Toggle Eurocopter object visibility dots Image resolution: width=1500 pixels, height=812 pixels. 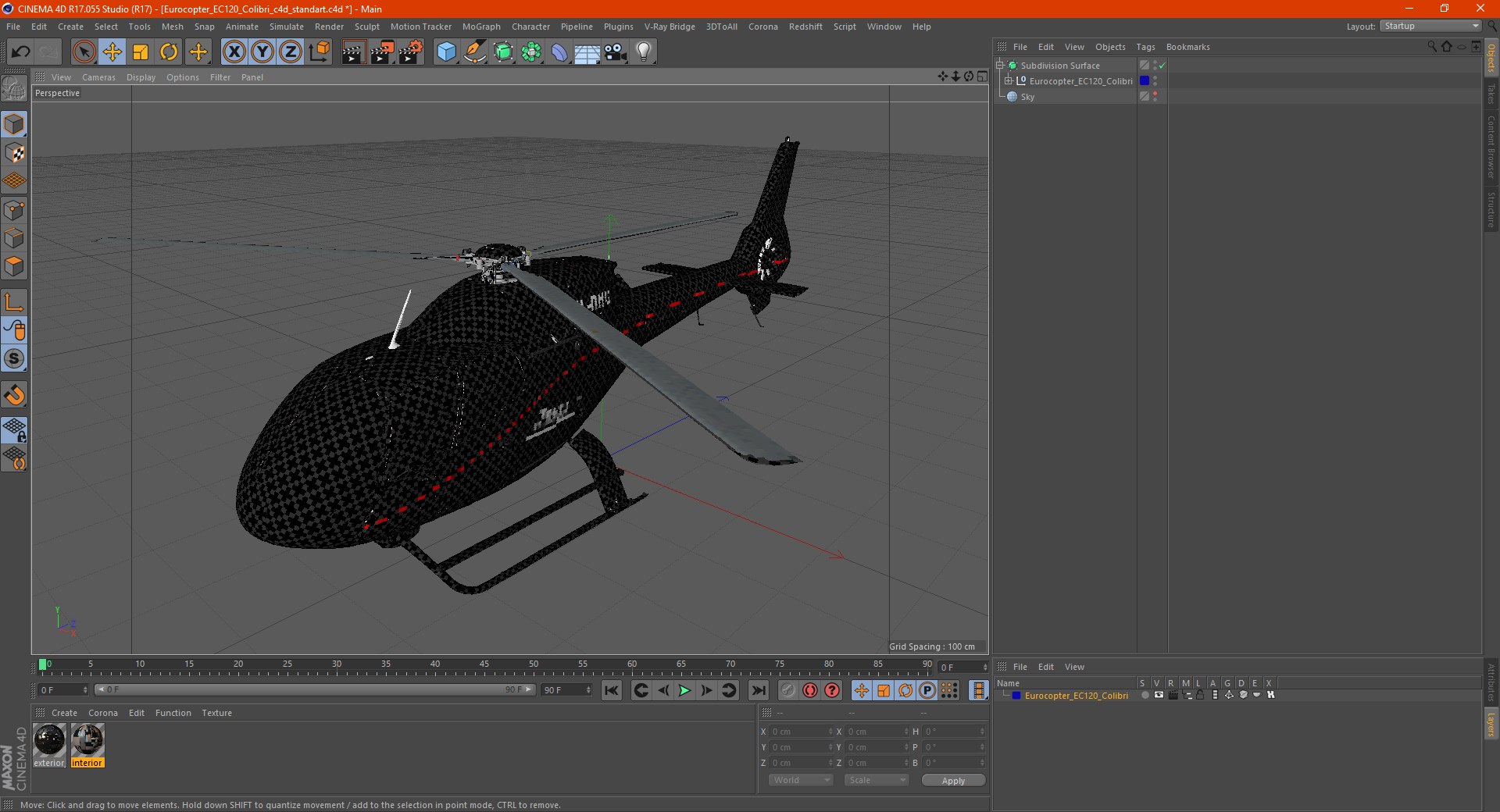tap(1155, 80)
